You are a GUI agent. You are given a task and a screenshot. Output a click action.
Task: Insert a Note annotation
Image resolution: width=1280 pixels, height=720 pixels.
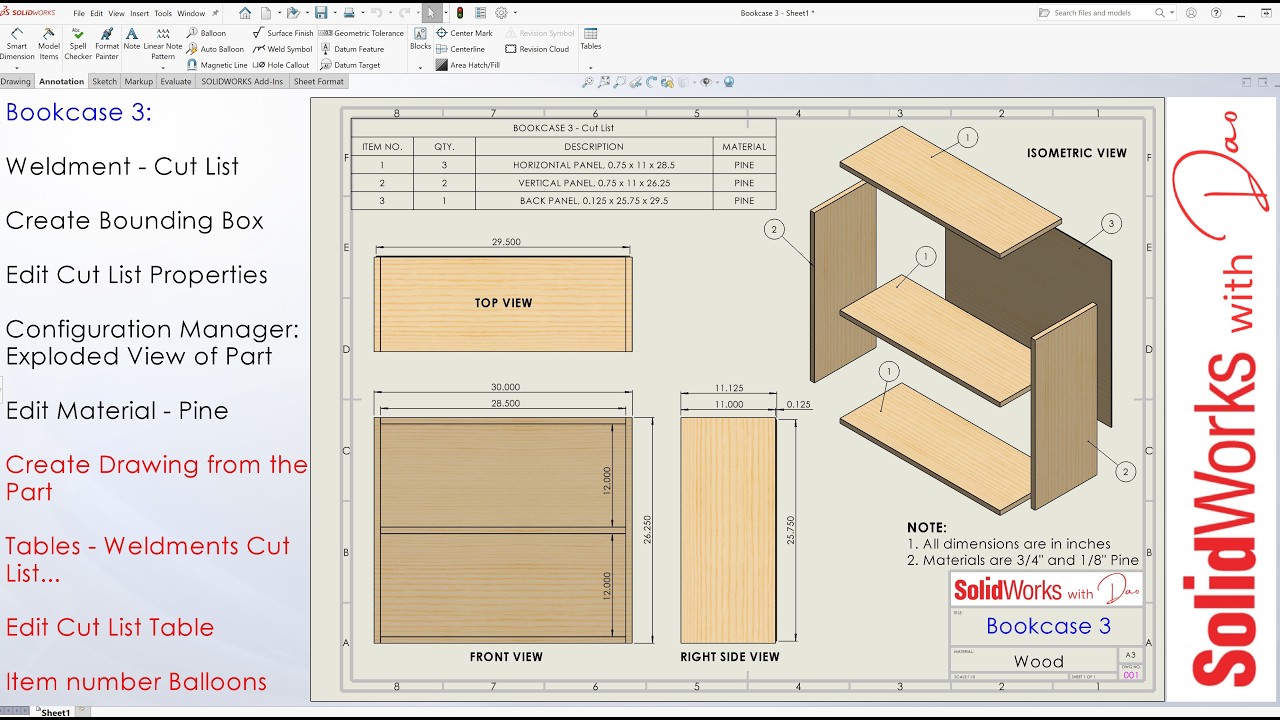(x=132, y=40)
